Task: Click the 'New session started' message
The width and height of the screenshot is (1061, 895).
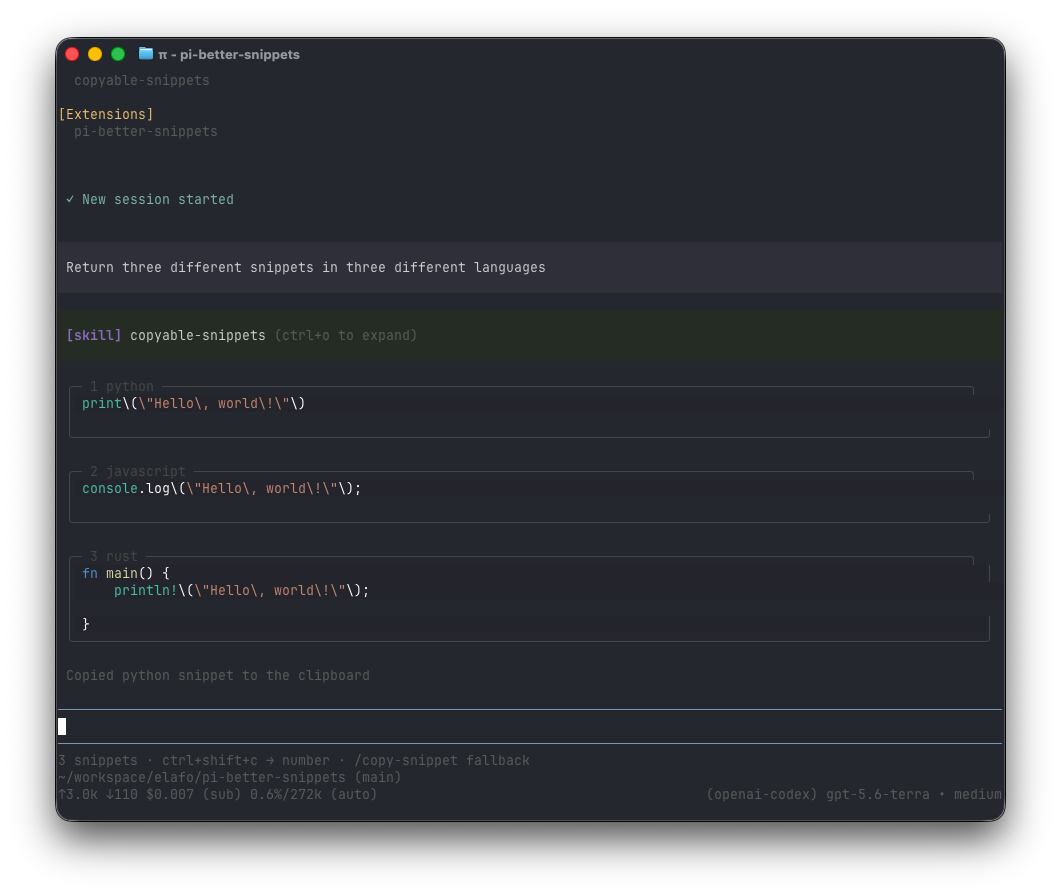Action: pyautogui.click(x=158, y=200)
